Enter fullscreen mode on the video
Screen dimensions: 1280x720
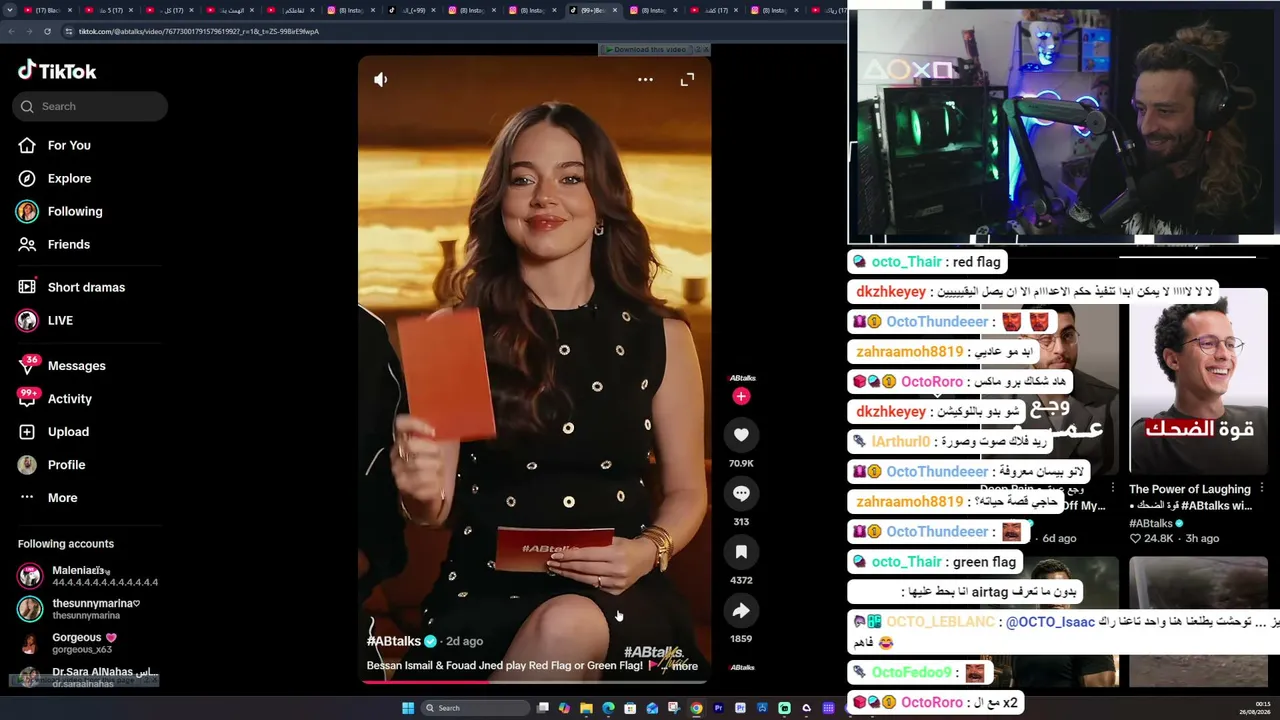687,79
